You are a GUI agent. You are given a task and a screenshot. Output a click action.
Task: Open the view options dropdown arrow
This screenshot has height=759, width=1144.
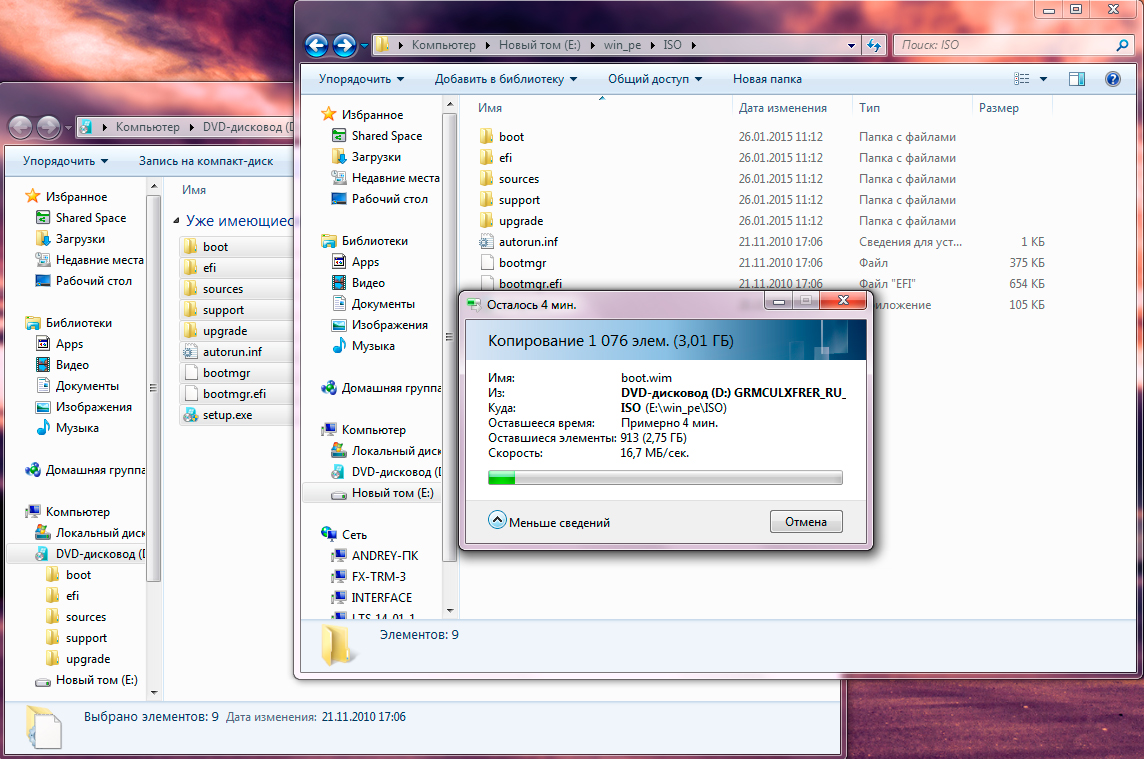[1043, 79]
